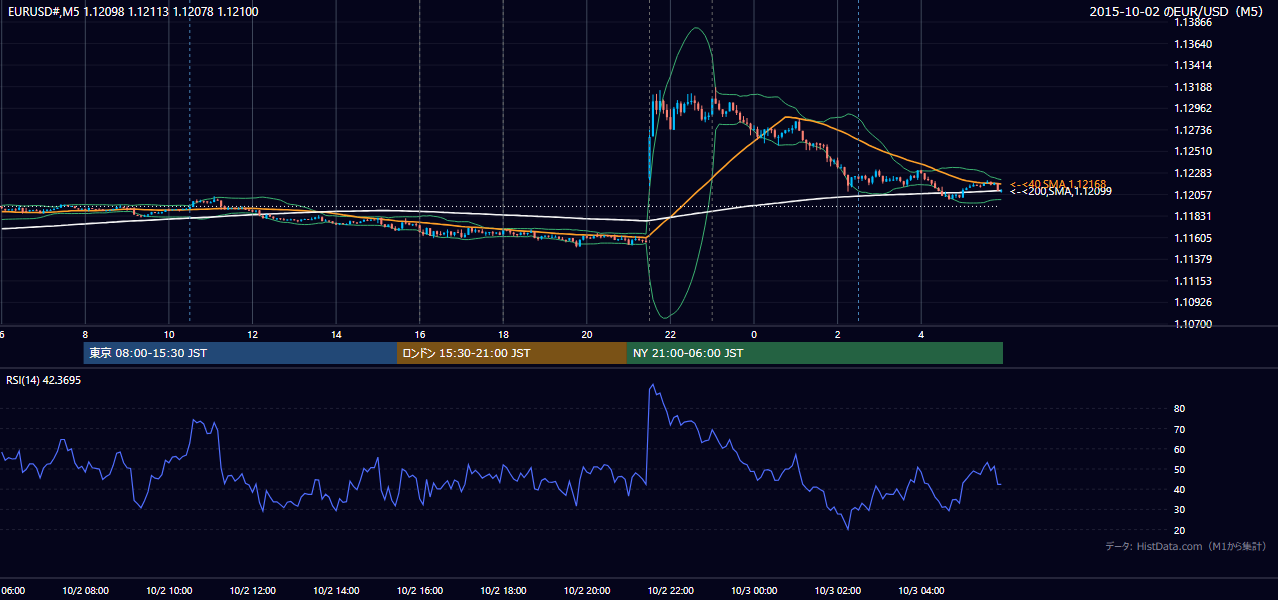Select the NY 21:00-06:00 JST session bar
This screenshot has width=1278, height=600.
tap(815, 353)
